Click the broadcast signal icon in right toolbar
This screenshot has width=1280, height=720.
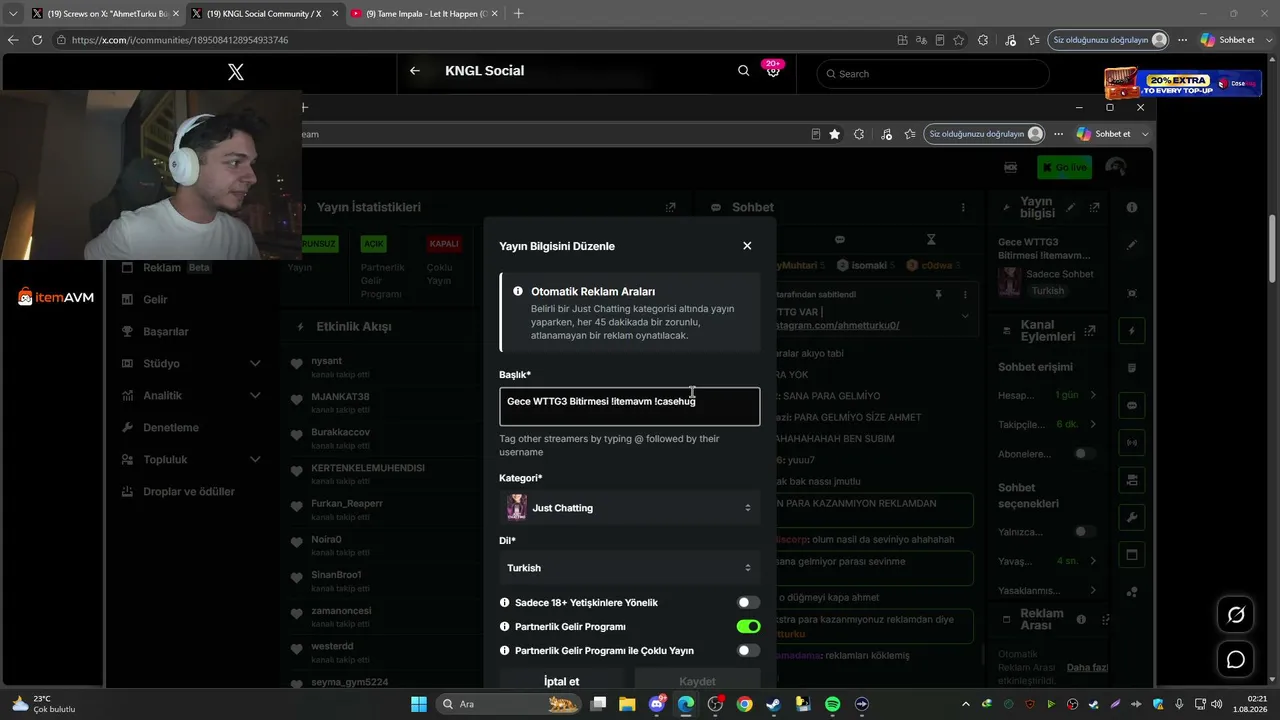tap(1132, 442)
